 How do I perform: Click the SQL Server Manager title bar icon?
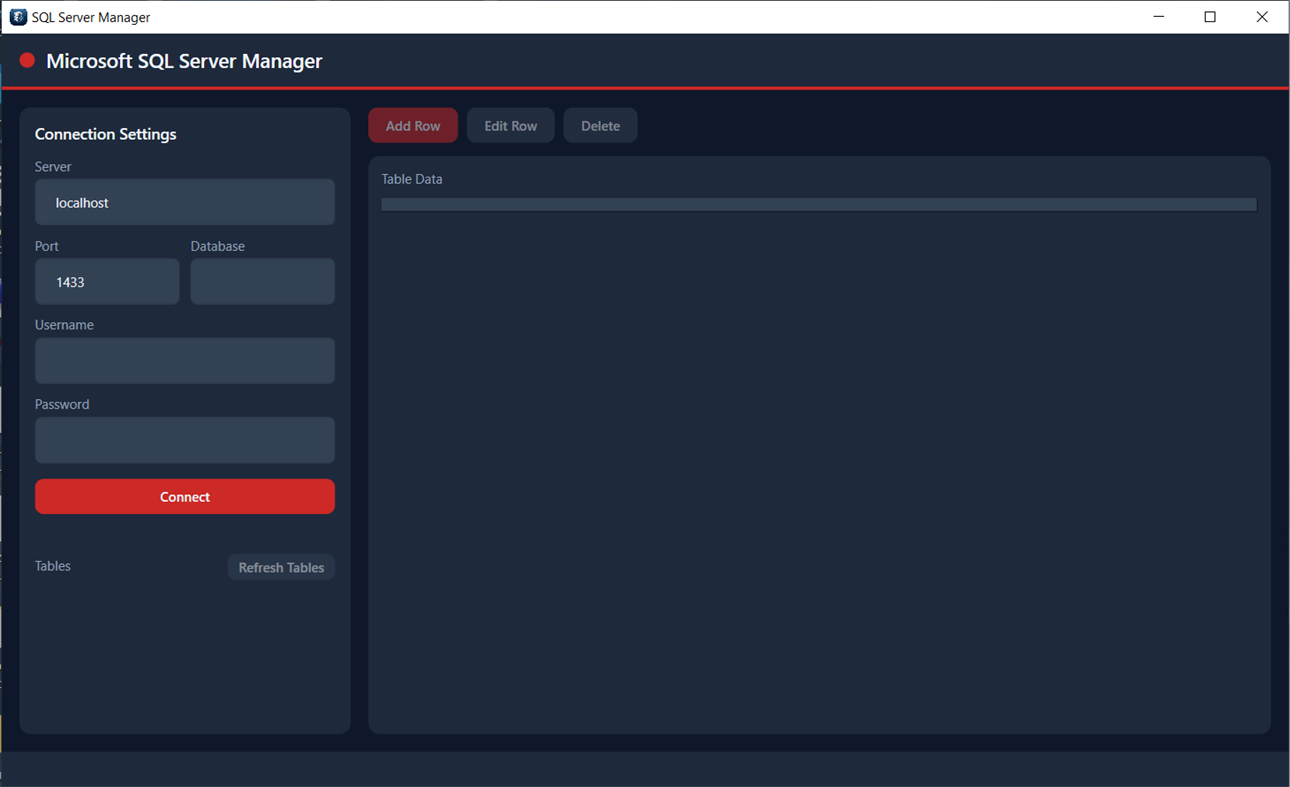[18, 17]
